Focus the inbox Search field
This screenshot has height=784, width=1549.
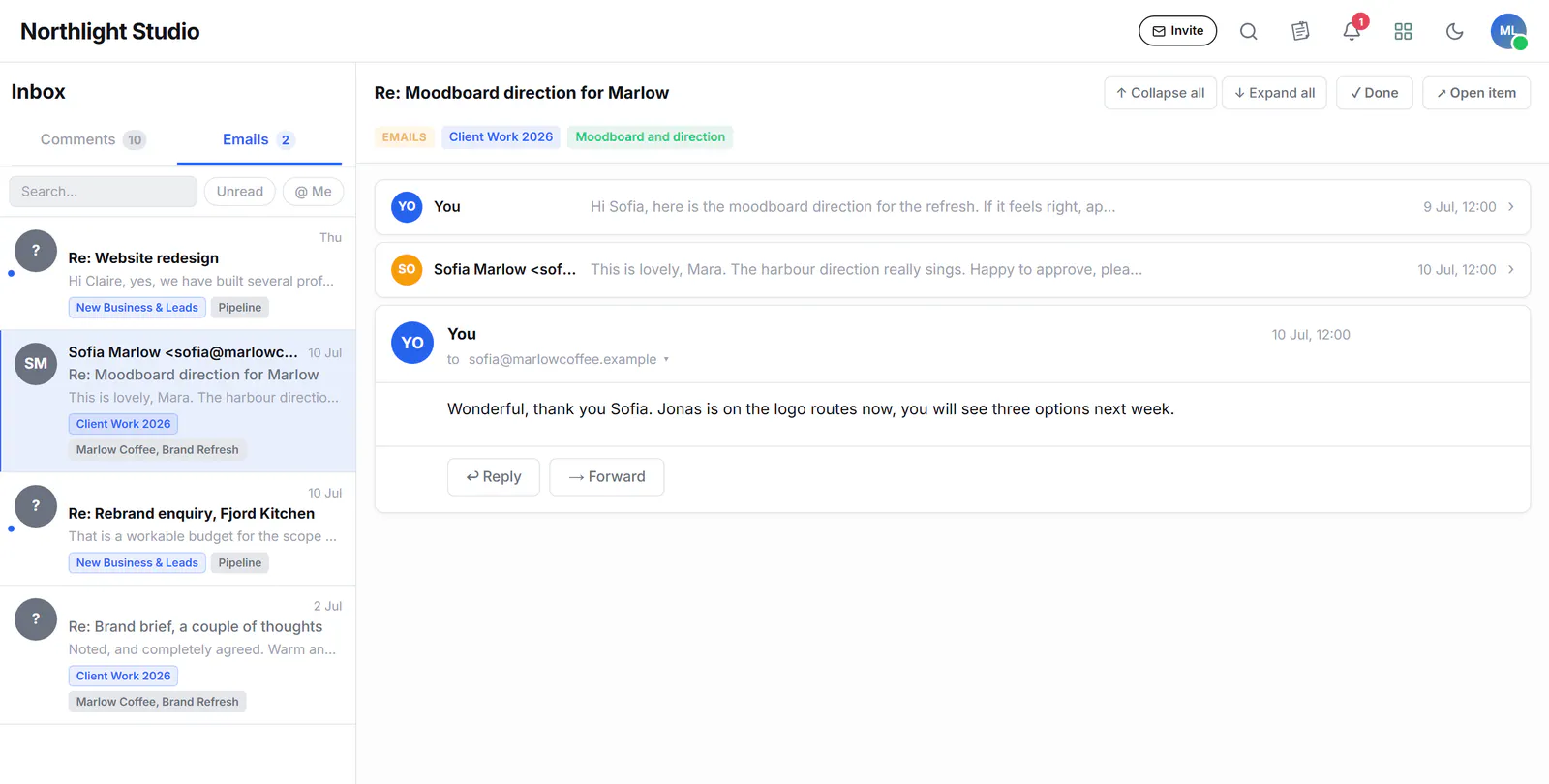click(x=103, y=192)
